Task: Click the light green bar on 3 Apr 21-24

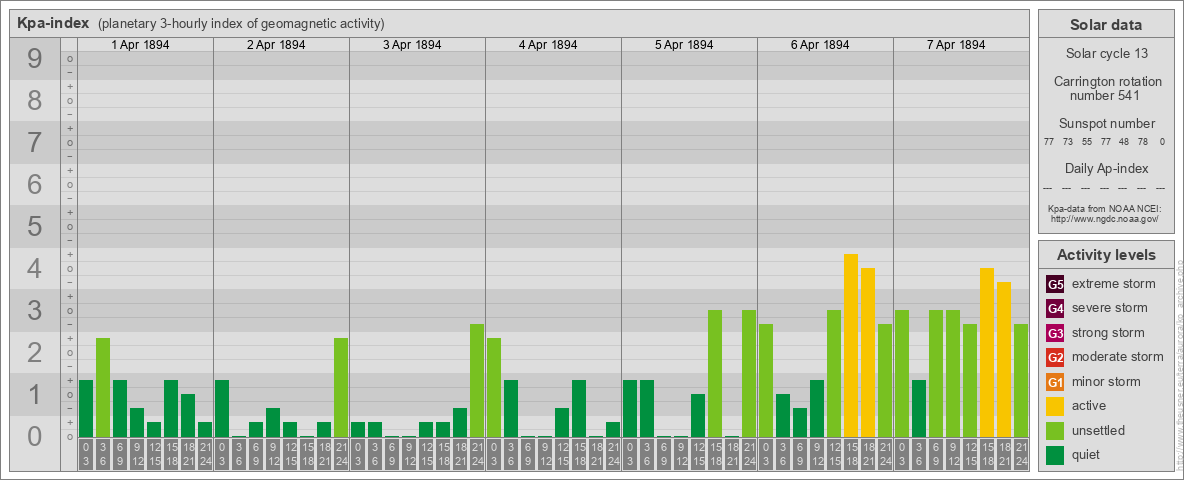Action: click(x=477, y=380)
